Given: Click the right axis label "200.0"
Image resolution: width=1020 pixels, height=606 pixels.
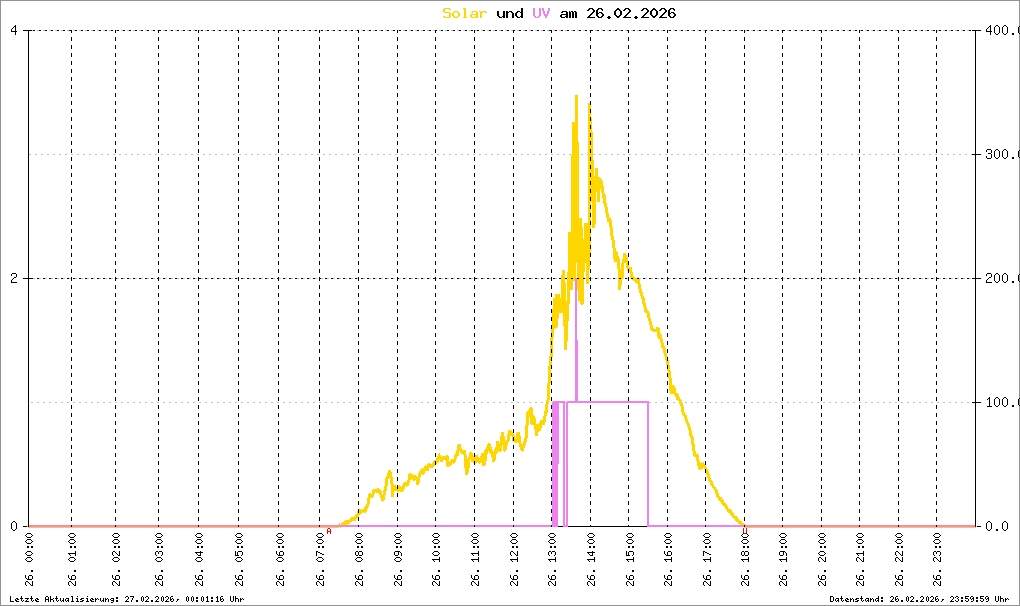Looking at the screenshot, I should 1002,278.
